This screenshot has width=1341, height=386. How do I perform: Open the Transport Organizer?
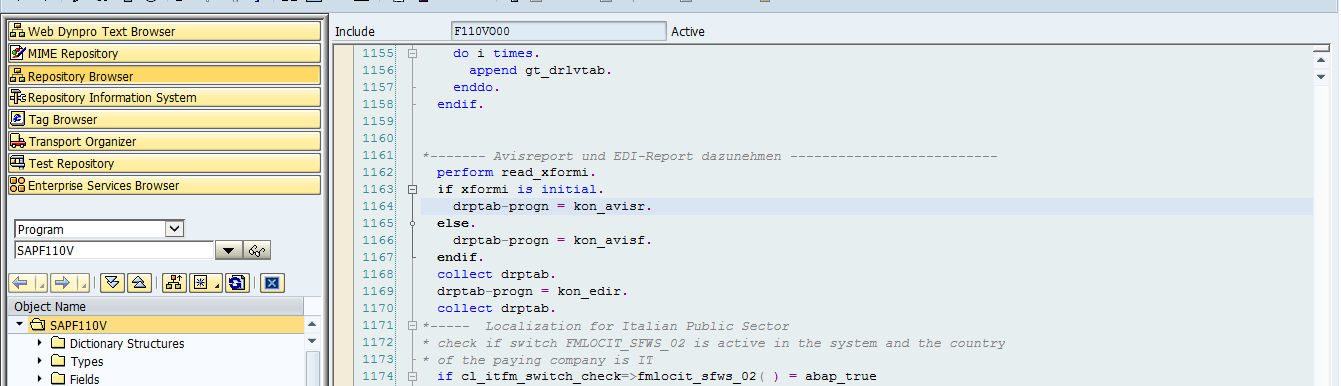point(164,142)
